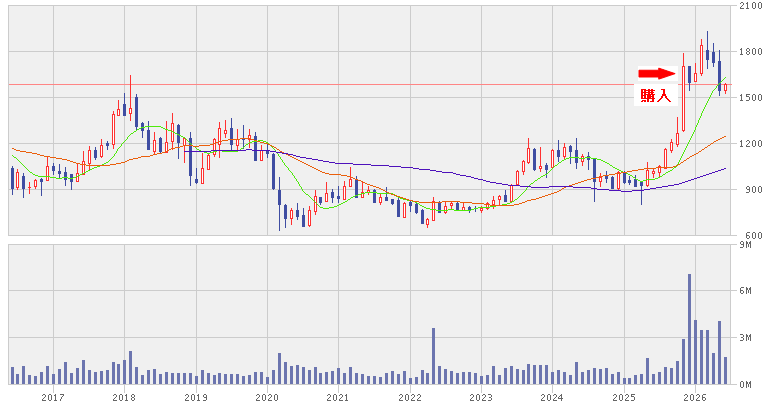Select the 1800 price axis label
Screen dimensions: 766x404
click(751, 52)
